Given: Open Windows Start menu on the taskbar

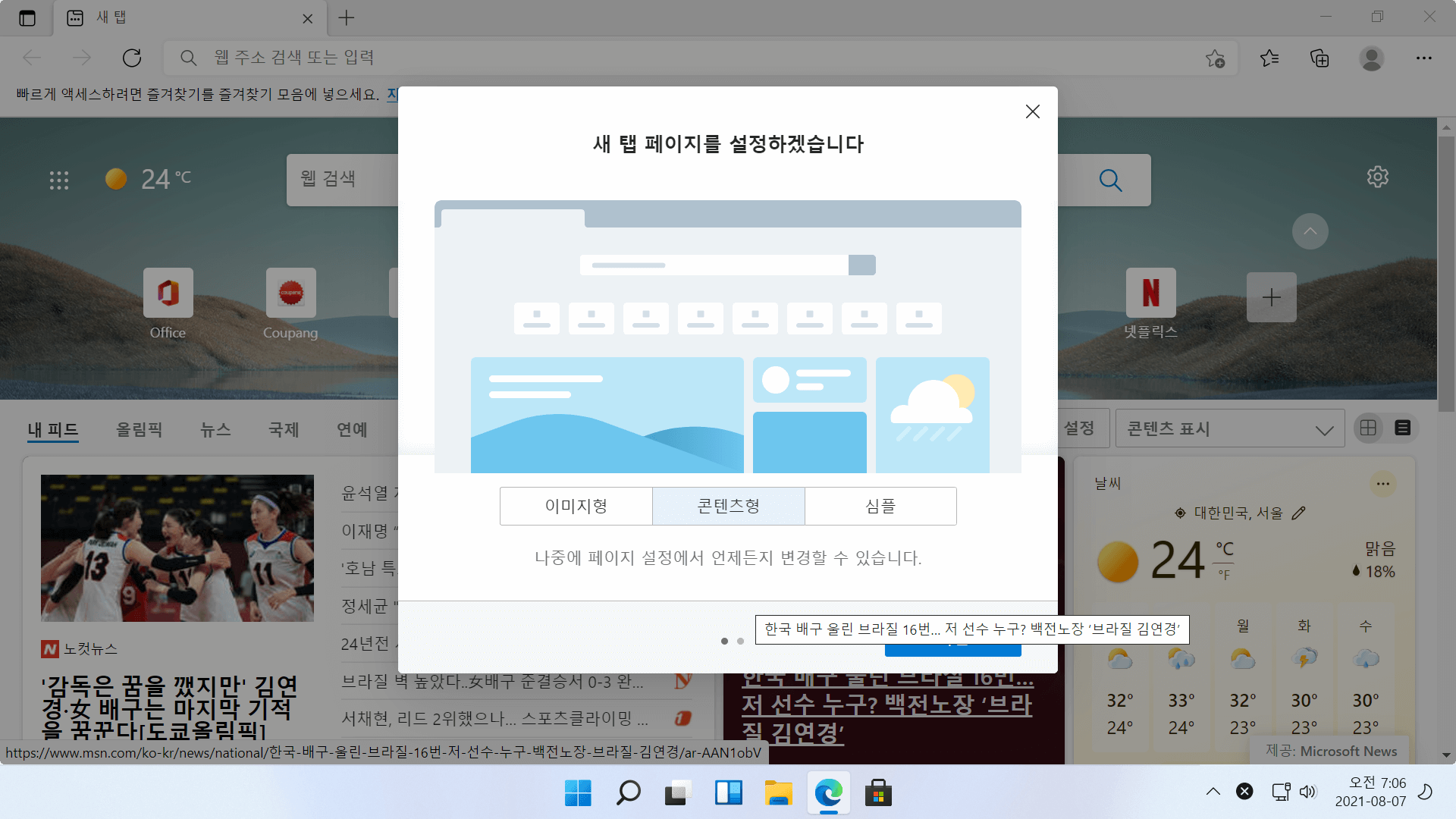Looking at the screenshot, I should click(x=578, y=793).
